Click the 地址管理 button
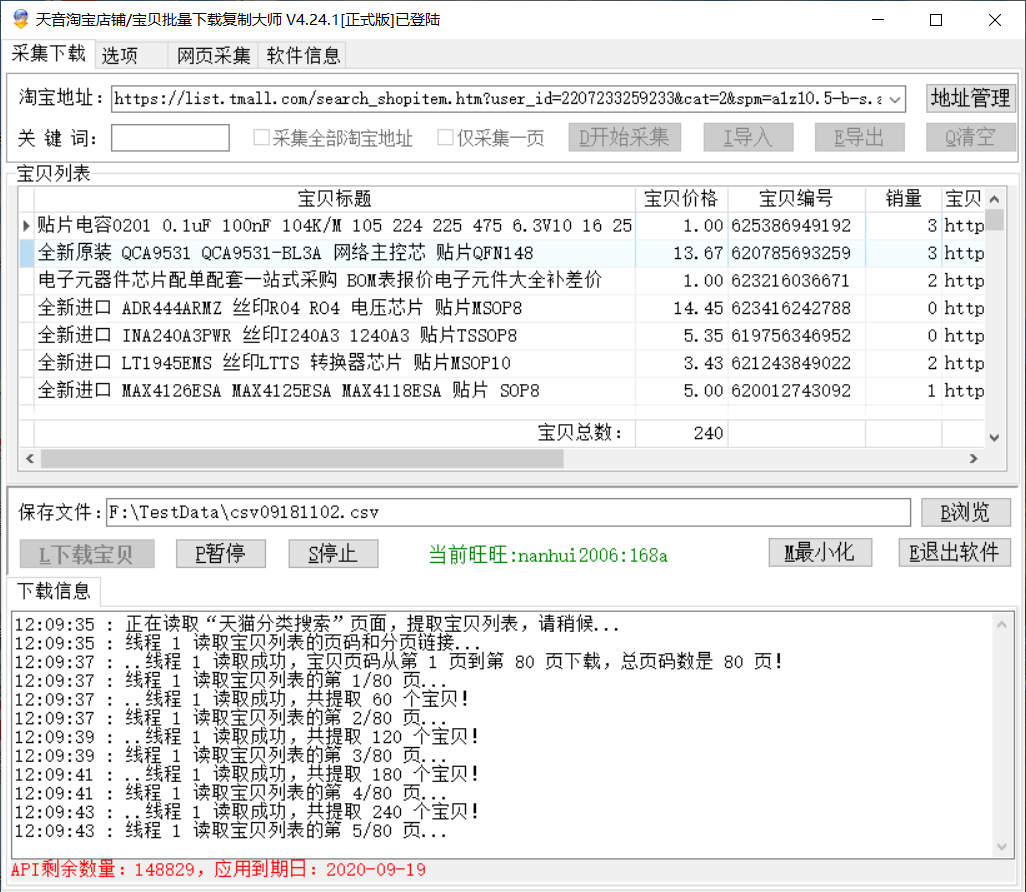 coord(969,98)
